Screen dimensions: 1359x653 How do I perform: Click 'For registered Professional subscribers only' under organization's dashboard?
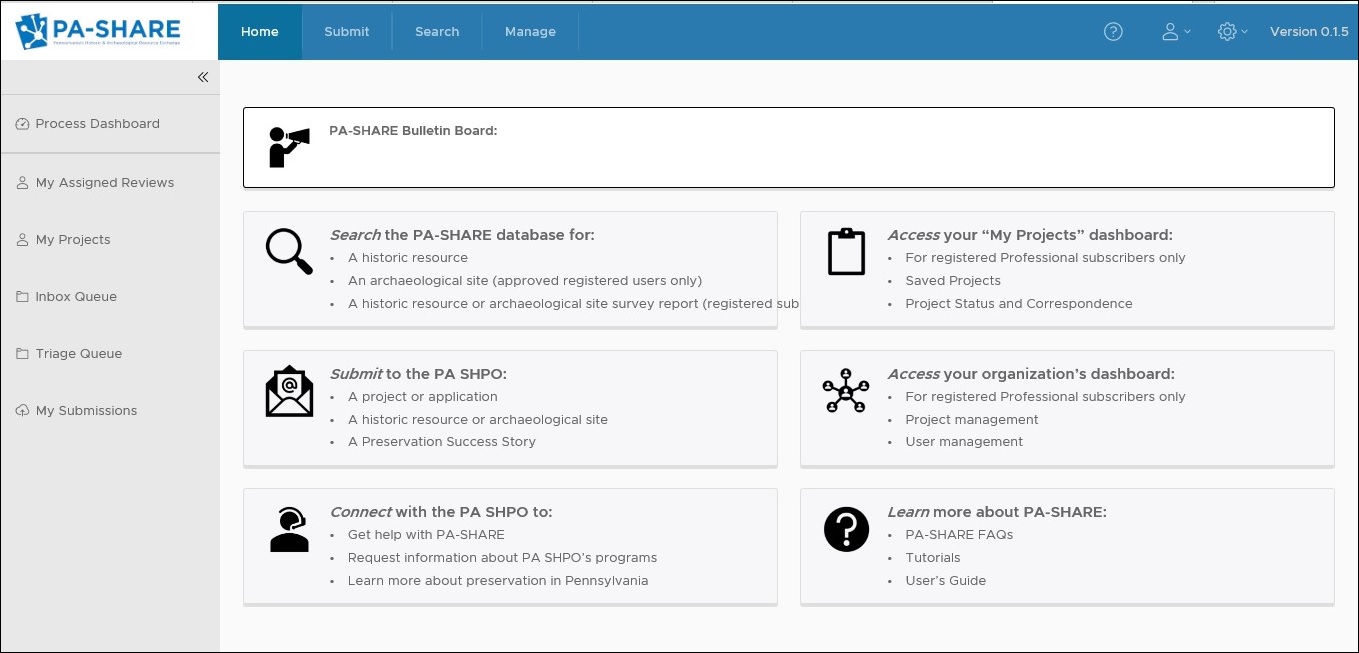[1045, 397]
